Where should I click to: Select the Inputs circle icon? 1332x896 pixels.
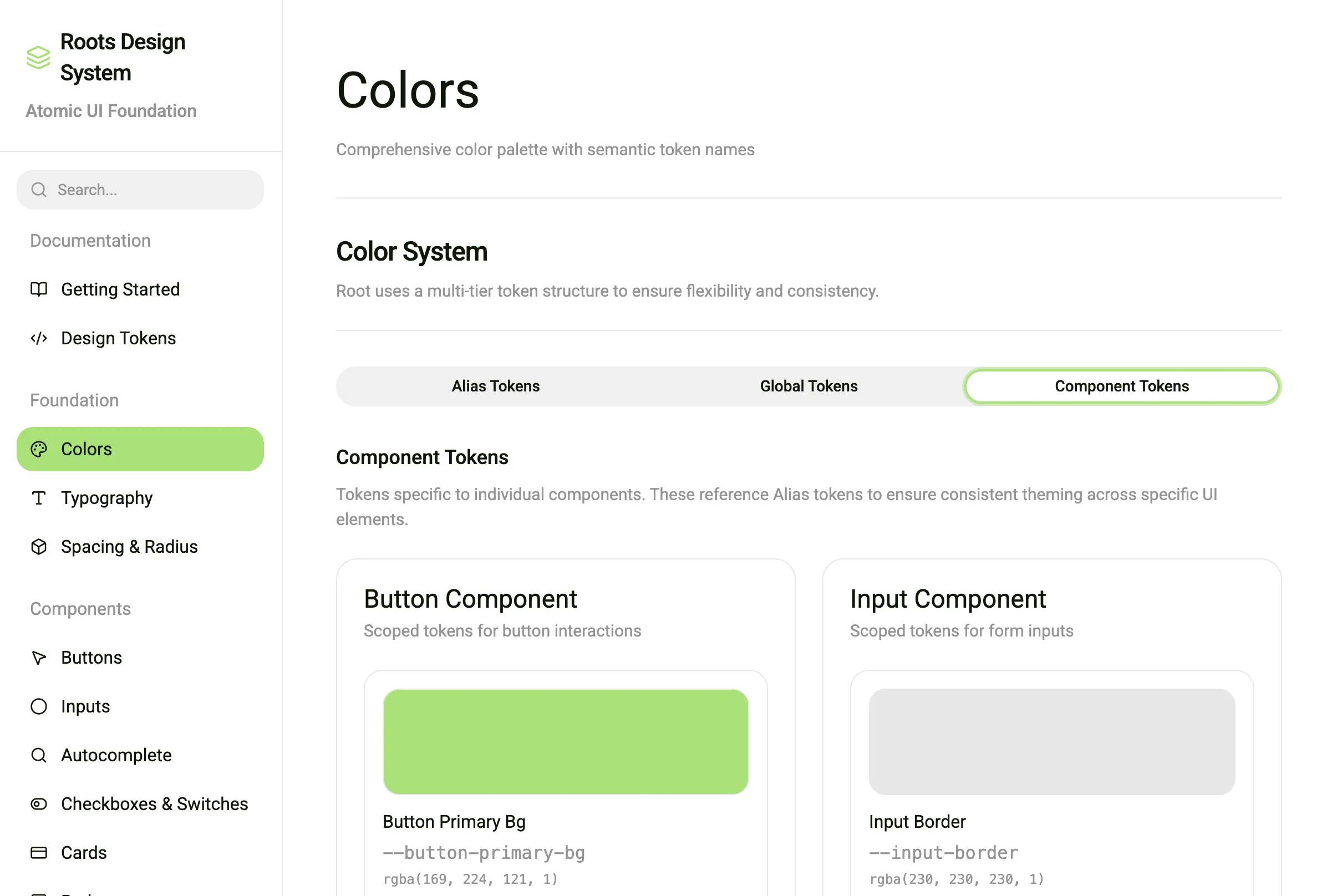(38, 706)
